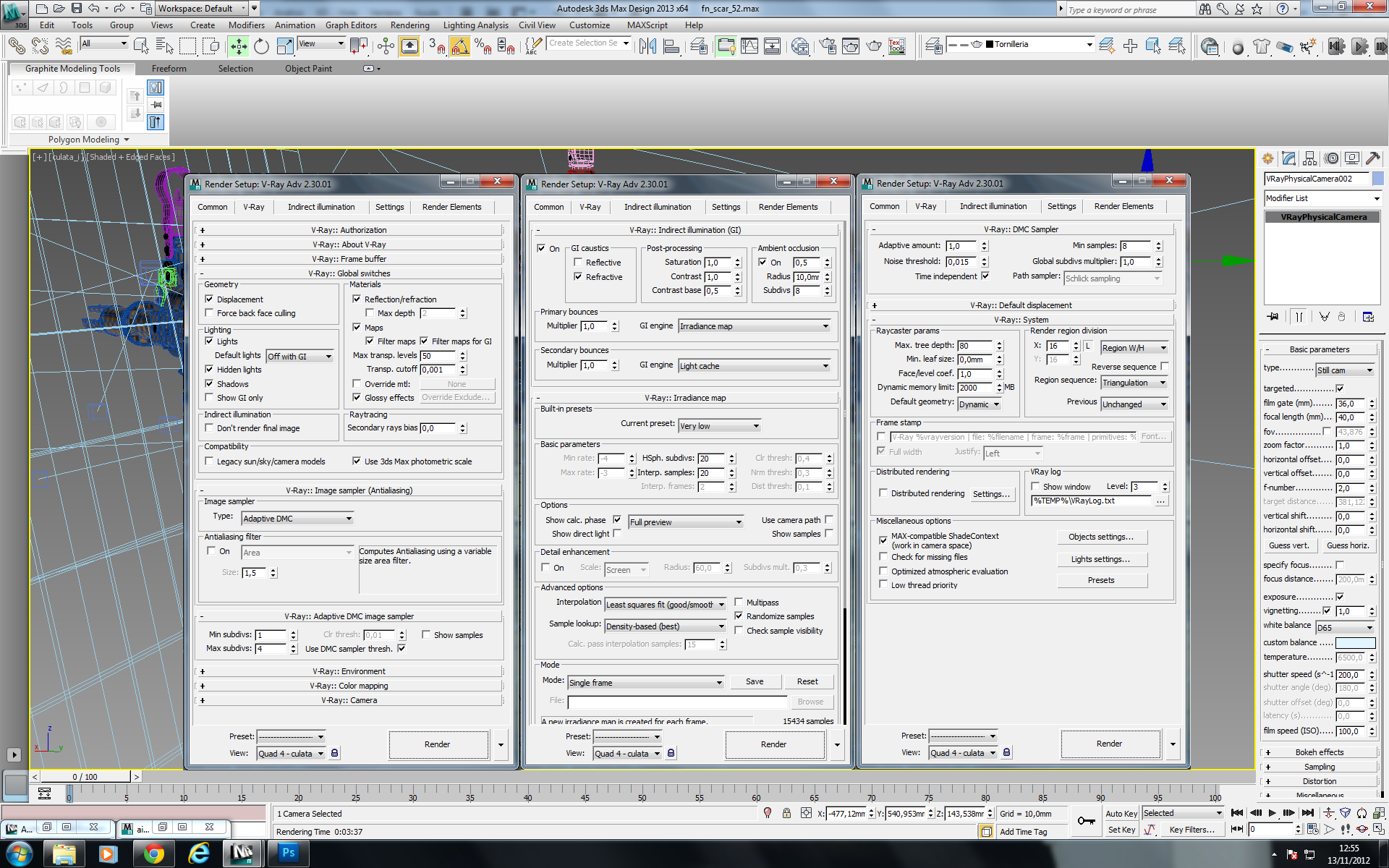Activate the Select and Rotate tool
1389x868 pixels.
pos(261,47)
